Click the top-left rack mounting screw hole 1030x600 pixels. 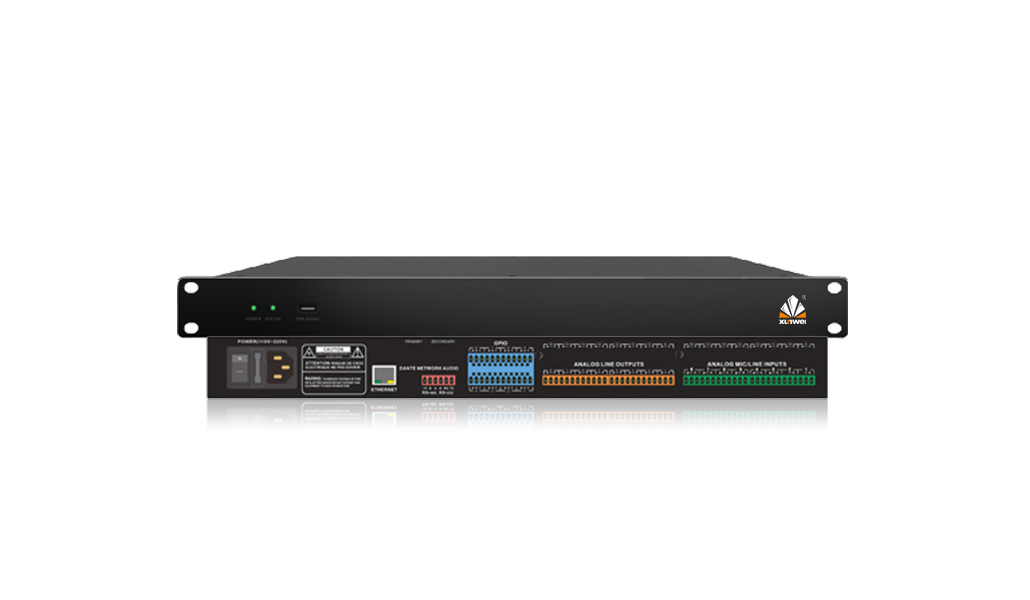click(191, 287)
